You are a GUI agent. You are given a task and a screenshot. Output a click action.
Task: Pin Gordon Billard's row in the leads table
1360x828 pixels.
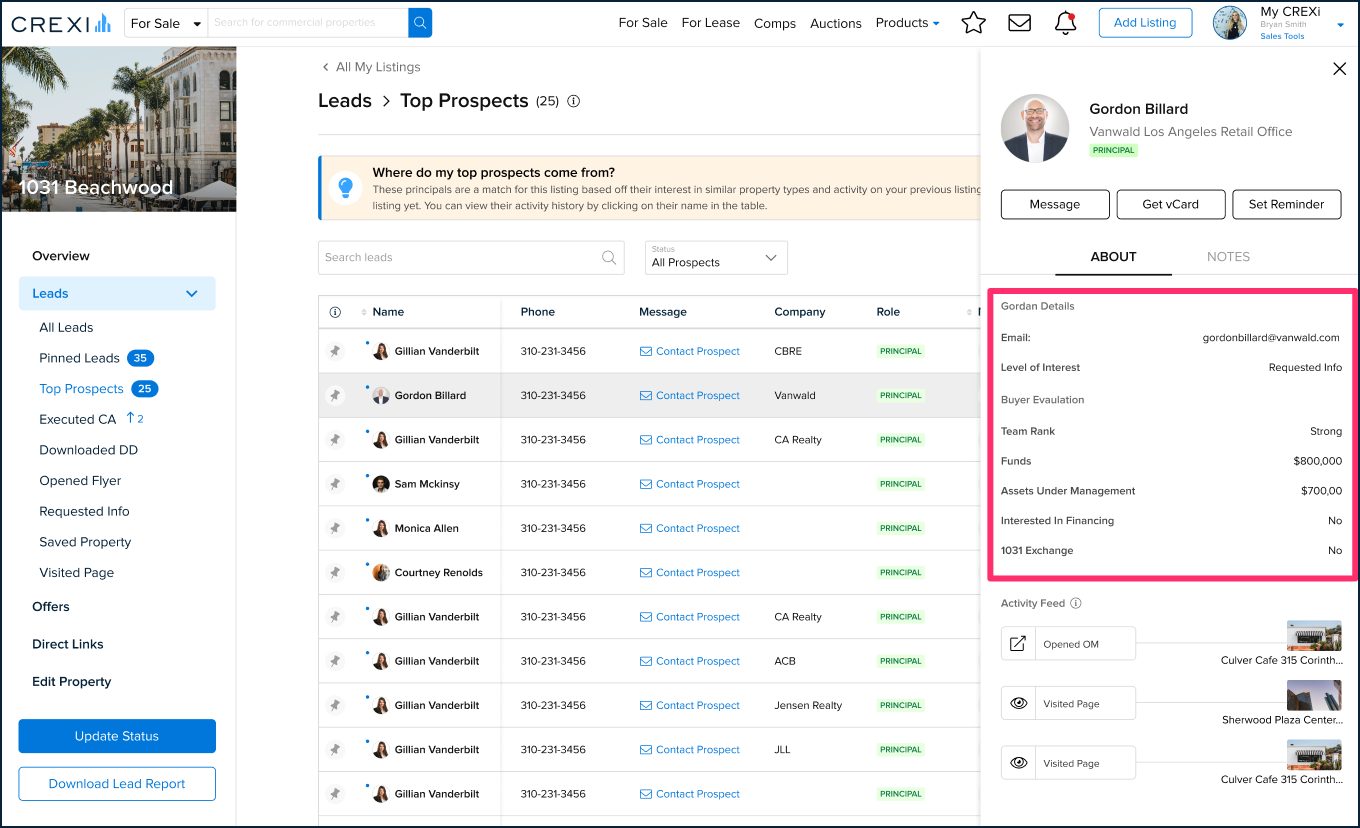pyautogui.click(x=335, y=395)
